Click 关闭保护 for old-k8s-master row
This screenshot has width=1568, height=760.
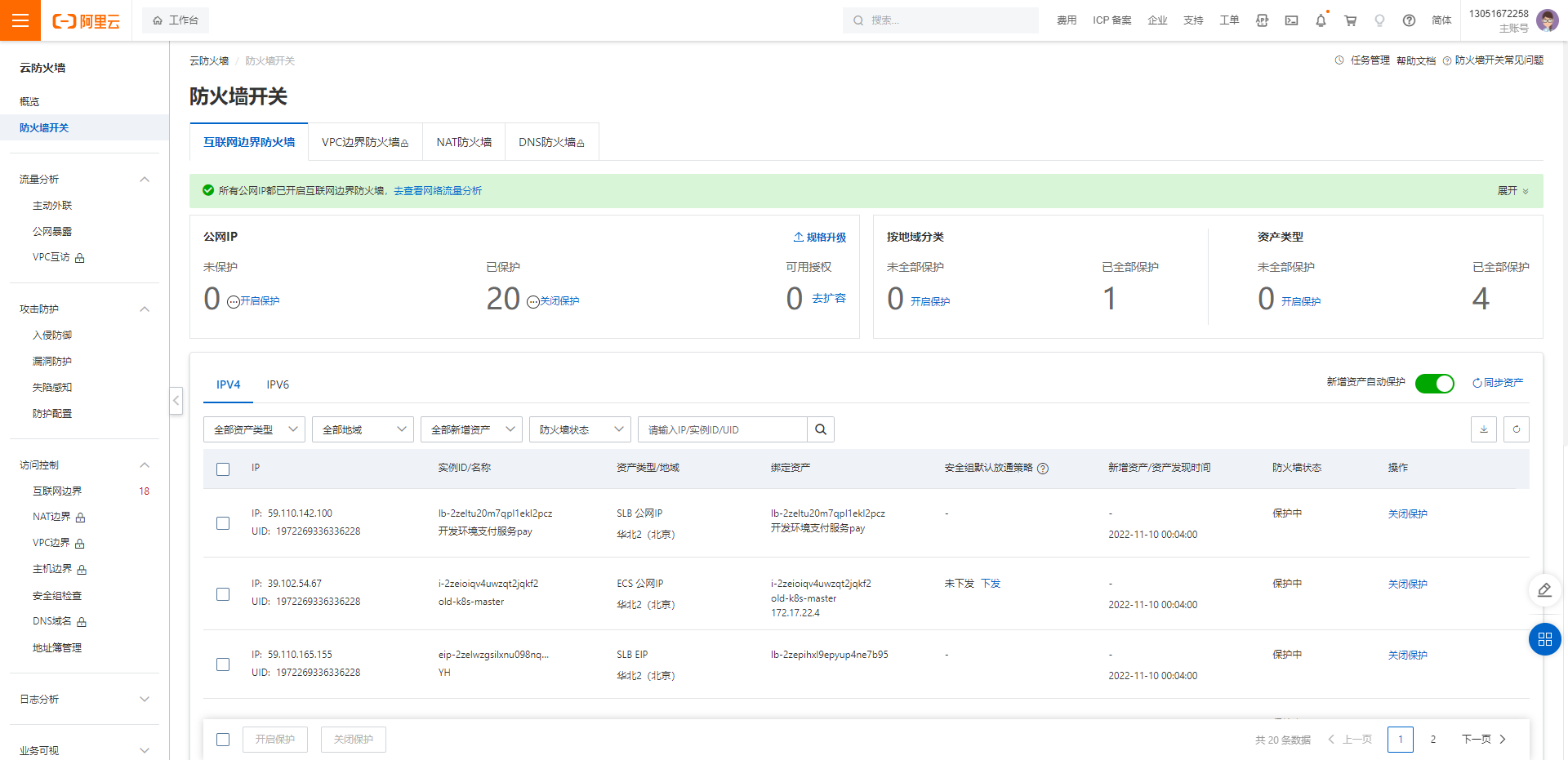(x=1408, y=584)
